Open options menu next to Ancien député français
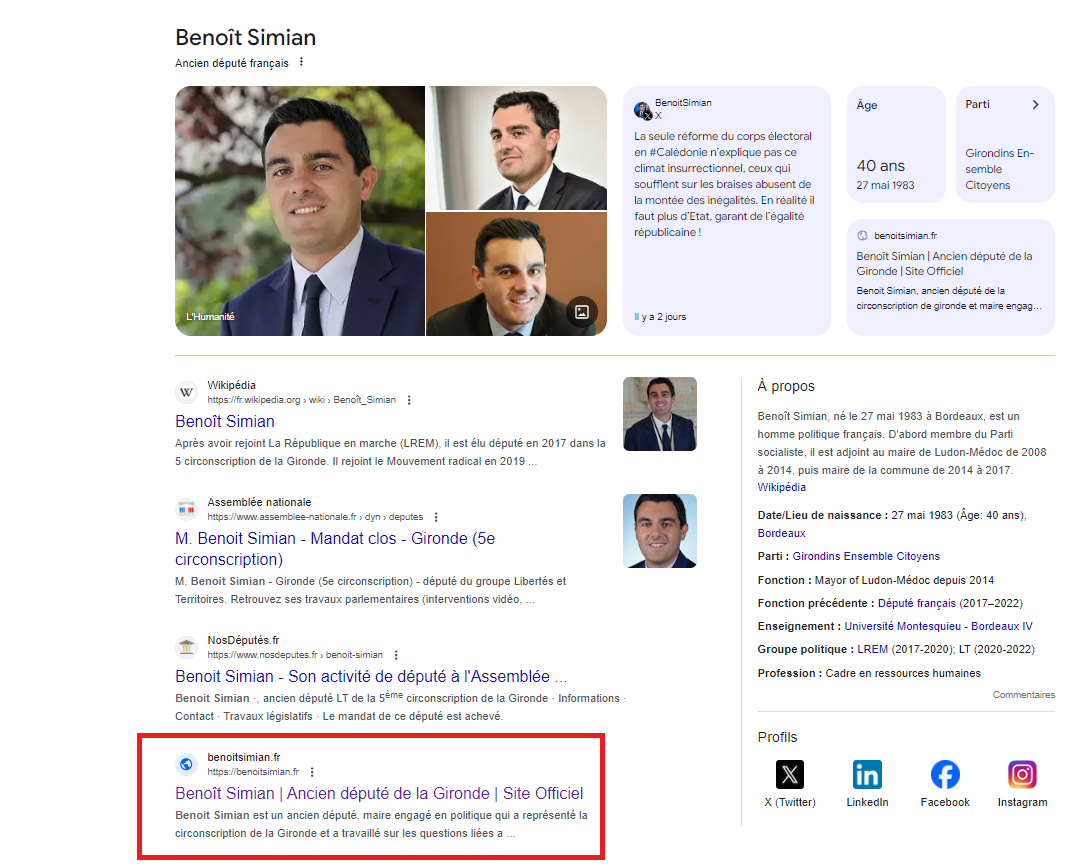1074x864 pixels. (x=301, y=62)
